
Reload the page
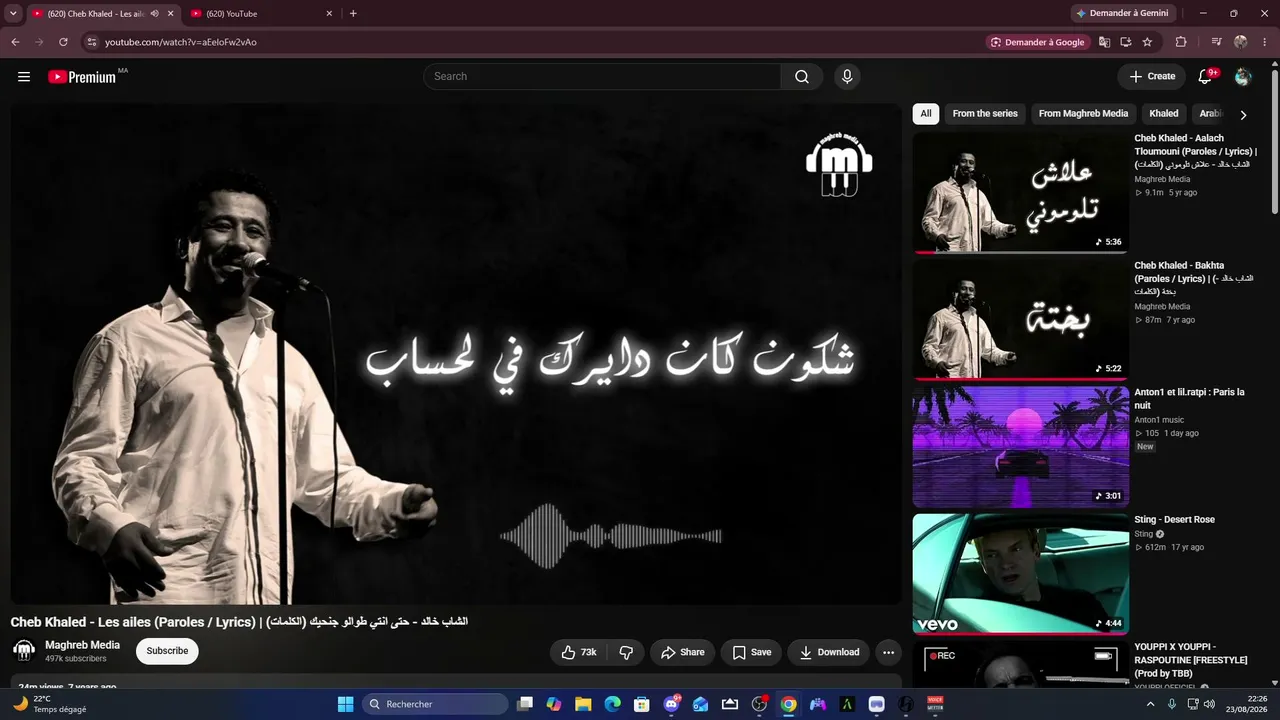[63, 42]
